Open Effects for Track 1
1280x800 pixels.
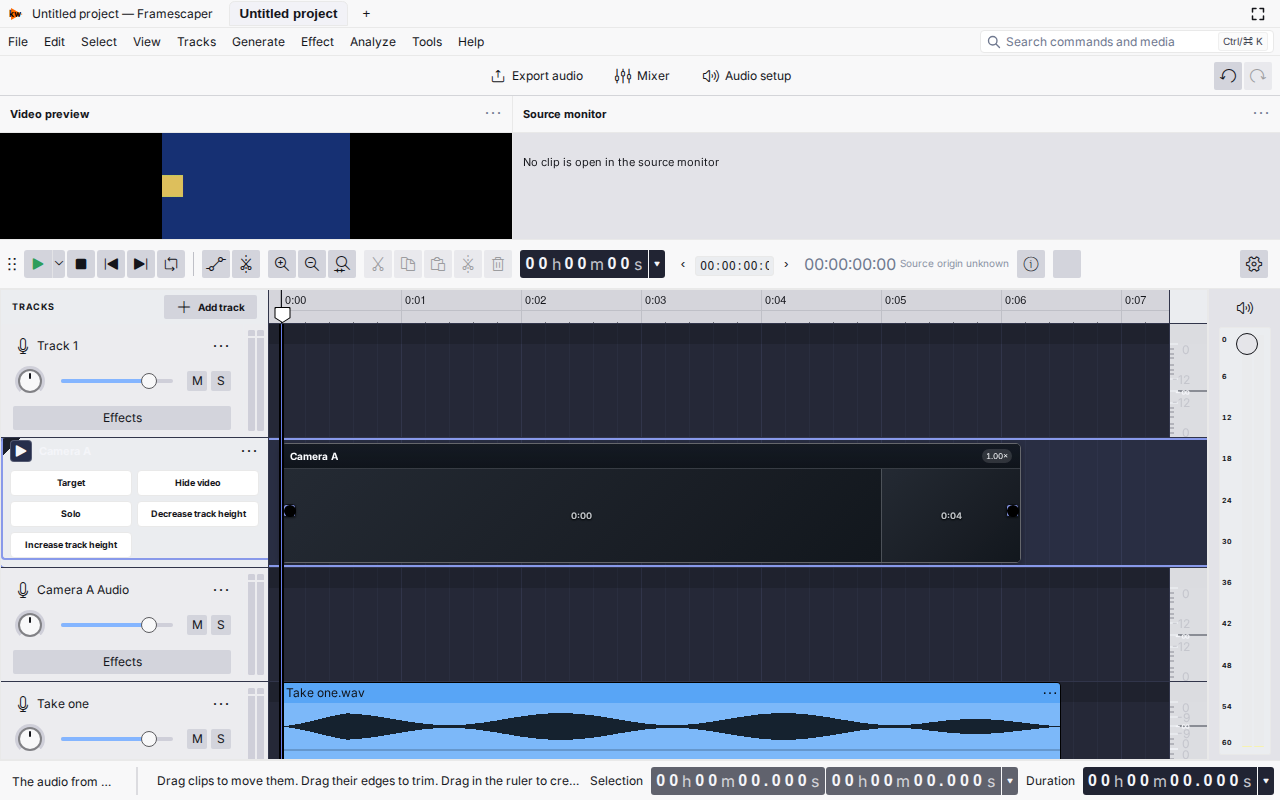click(122, 418)
